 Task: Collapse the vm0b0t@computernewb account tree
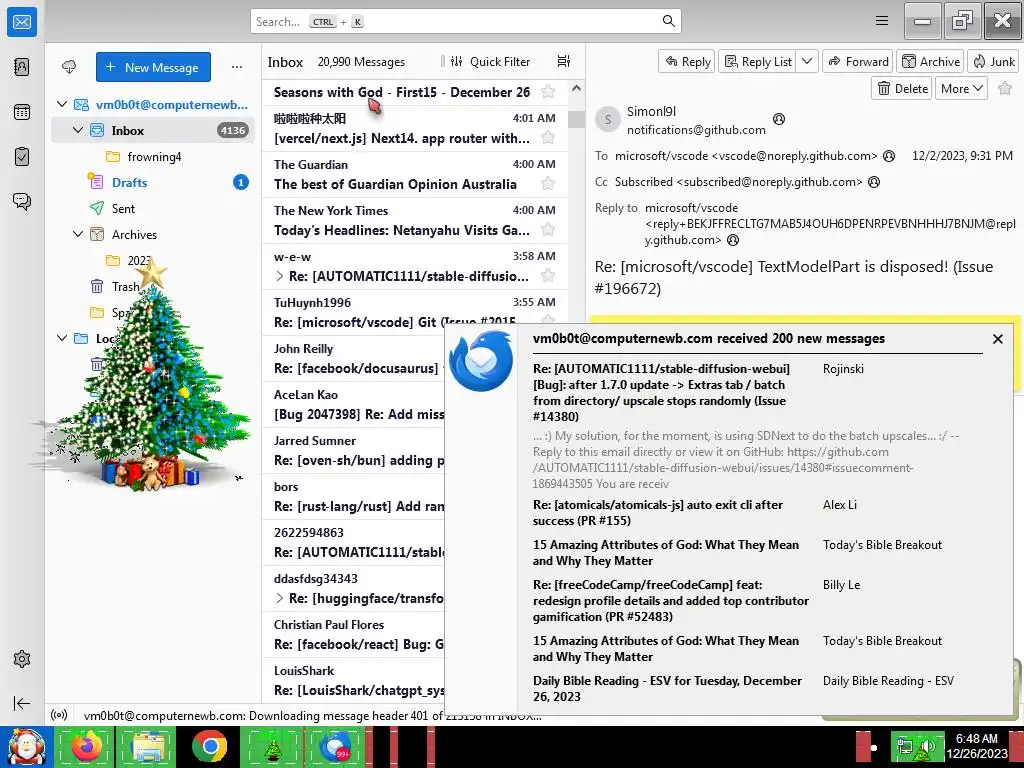pyautogui.click(x=62, y=104)
